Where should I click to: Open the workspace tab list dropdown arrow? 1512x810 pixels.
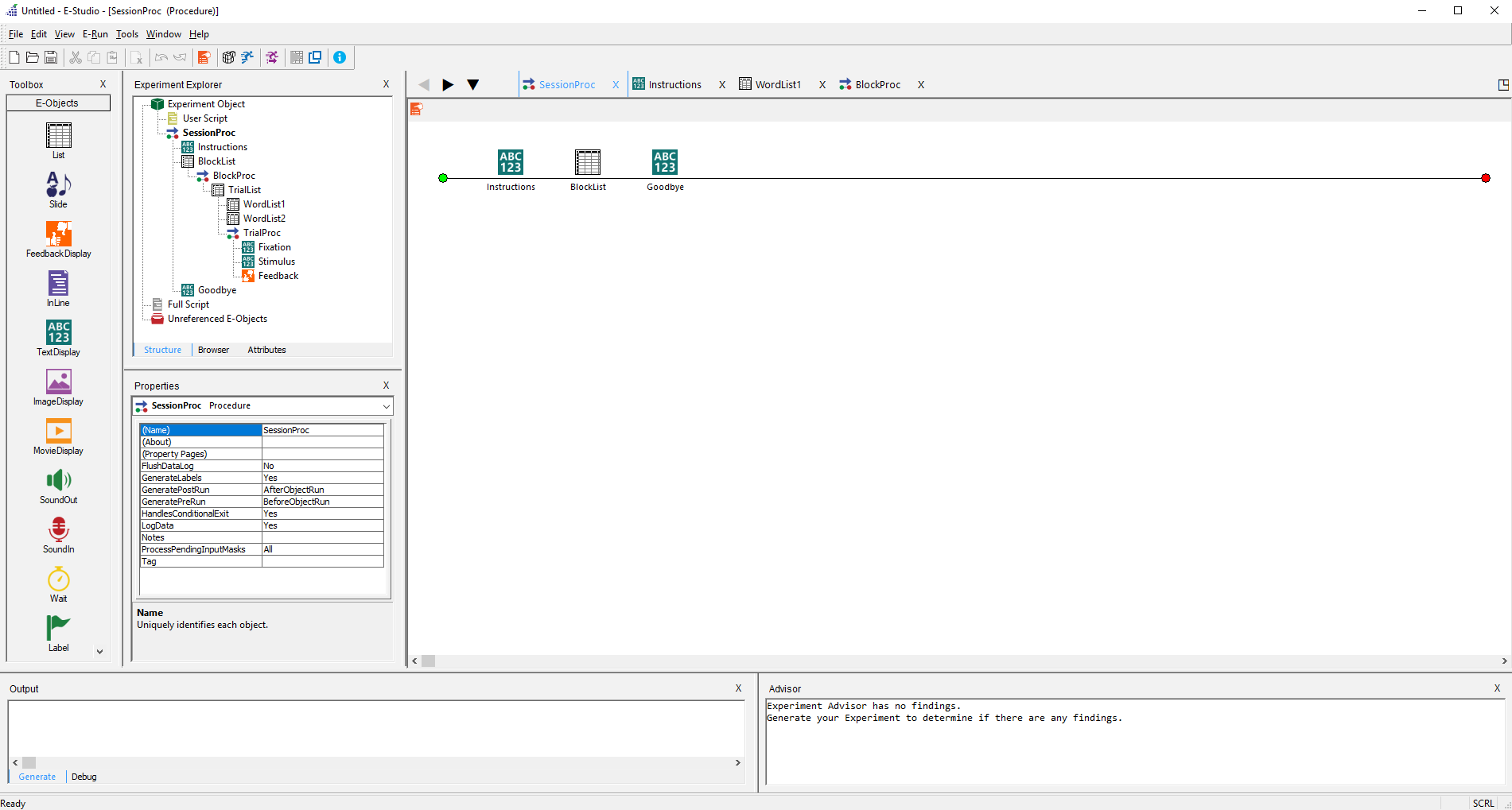[472, 85]
